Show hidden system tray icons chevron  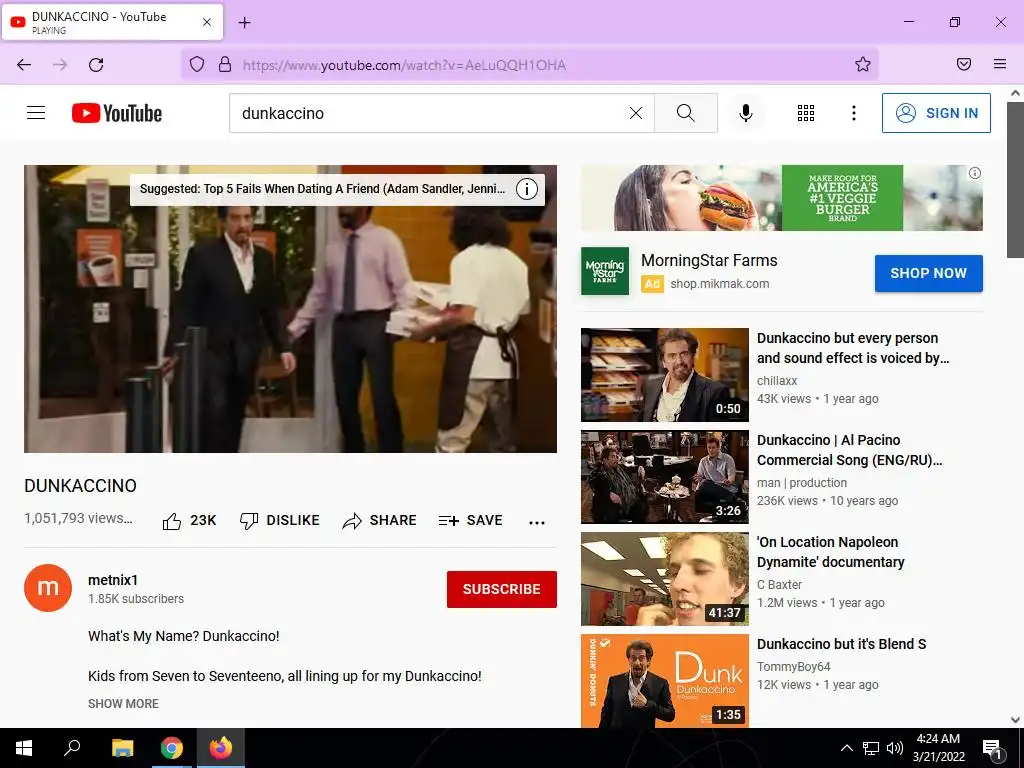click(846, 748)
